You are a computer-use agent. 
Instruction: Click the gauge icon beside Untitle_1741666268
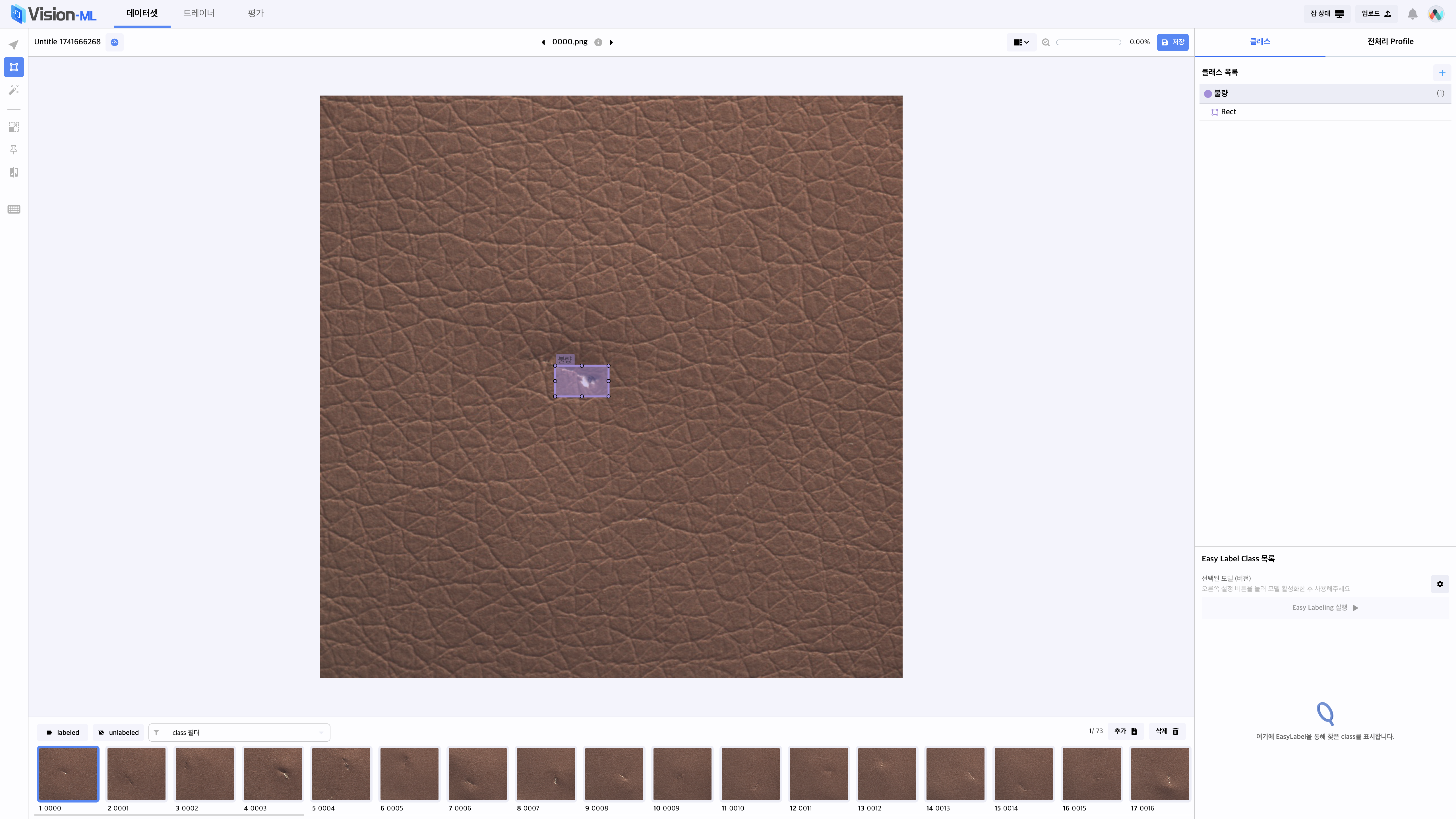click(115, 42)
